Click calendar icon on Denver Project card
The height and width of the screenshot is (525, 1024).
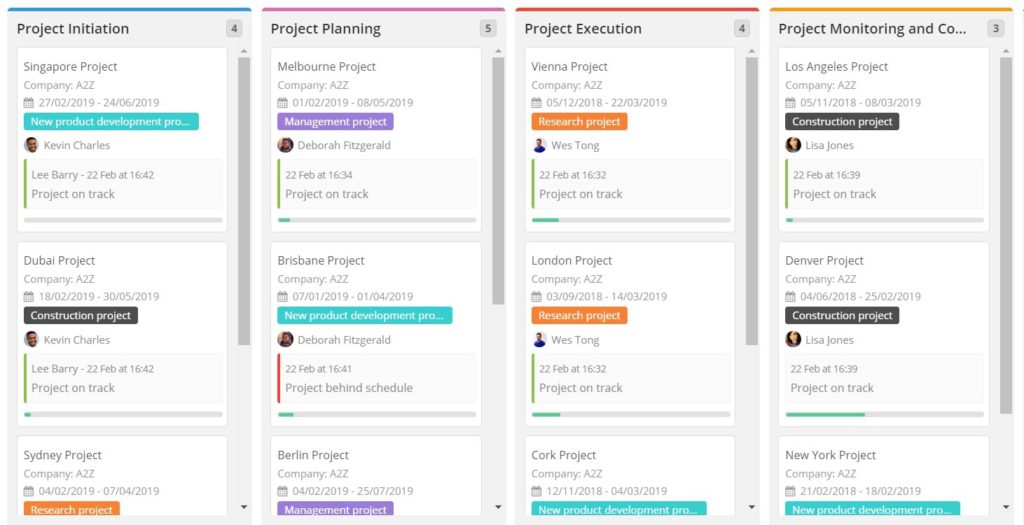(791, 297)
